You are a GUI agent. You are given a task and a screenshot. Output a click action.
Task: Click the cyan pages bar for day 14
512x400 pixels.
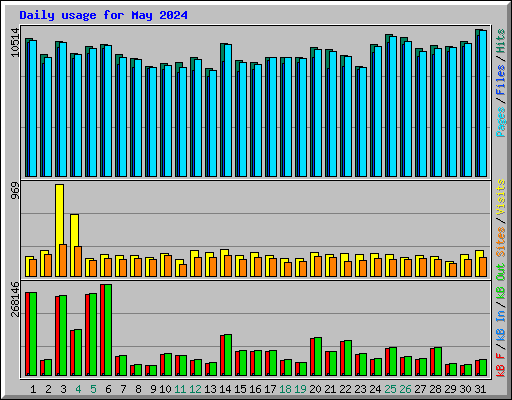tap(228, 110)
